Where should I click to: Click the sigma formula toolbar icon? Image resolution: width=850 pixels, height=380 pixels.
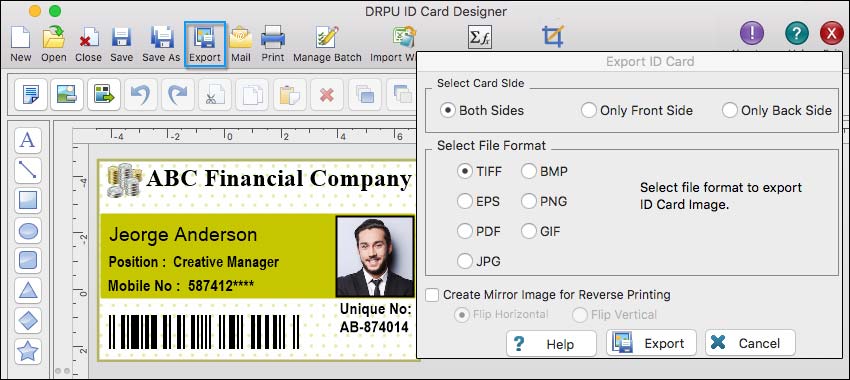(480, 37)
